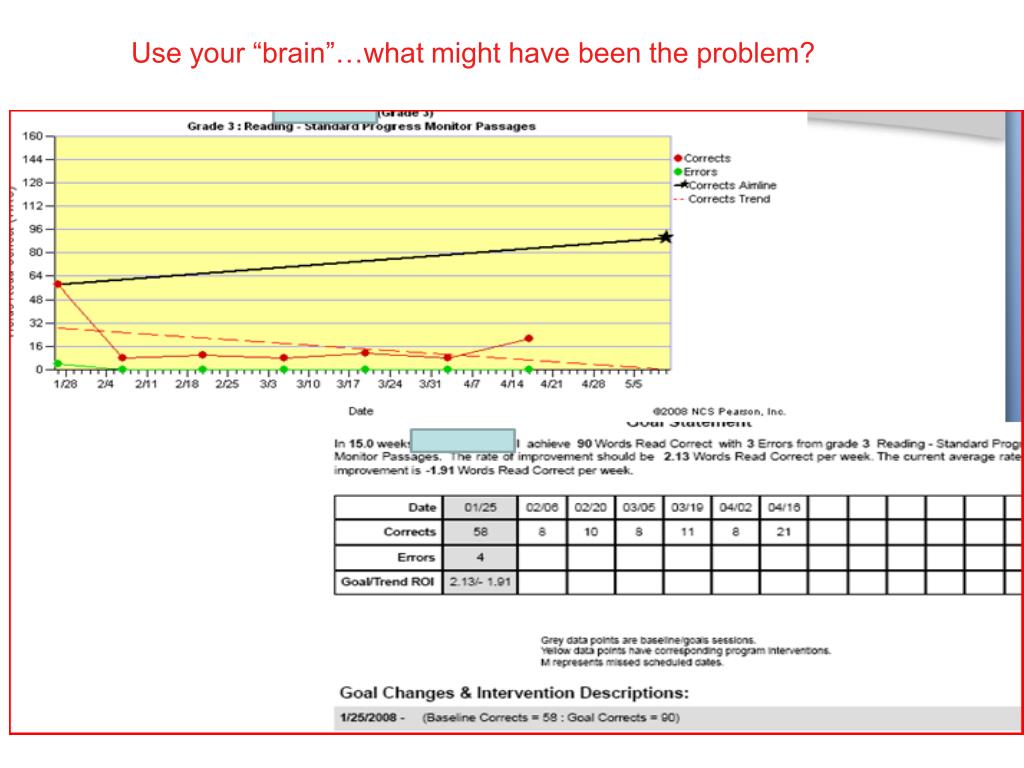
Task: Click the '1/25/2008 -' baseline entry row
Action: (x=676, y=718)
